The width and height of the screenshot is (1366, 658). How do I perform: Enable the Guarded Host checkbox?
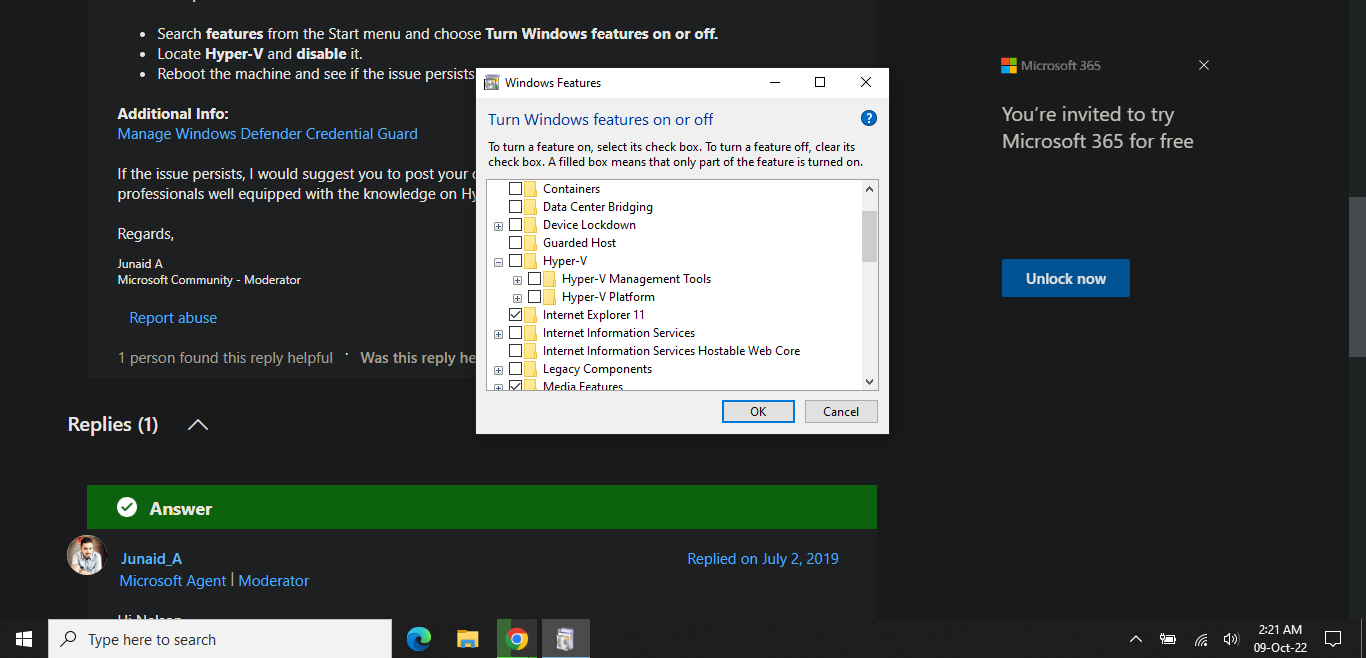[515, 243]
